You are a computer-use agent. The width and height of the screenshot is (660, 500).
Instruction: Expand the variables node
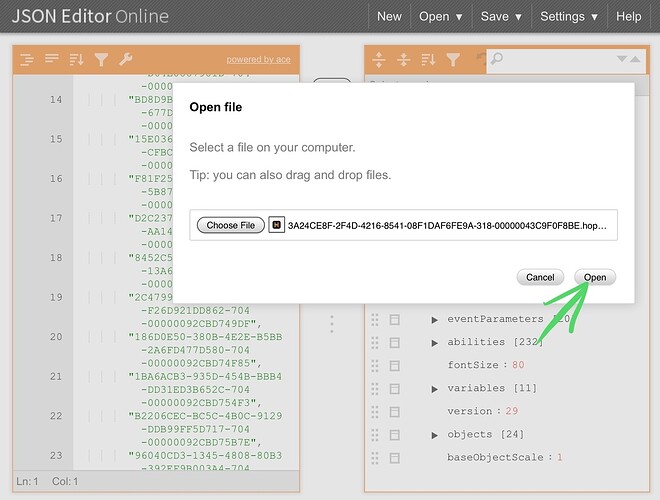click(x=434, y=389)
